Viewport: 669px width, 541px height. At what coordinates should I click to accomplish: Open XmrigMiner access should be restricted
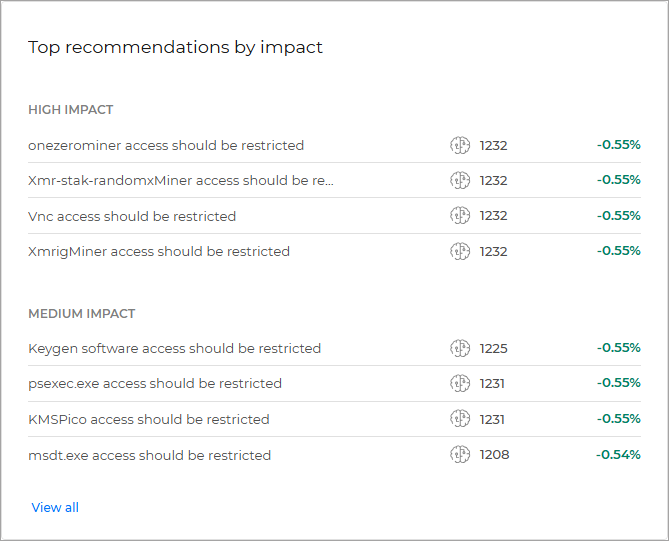pyautogui.click(x=159, y=251)
